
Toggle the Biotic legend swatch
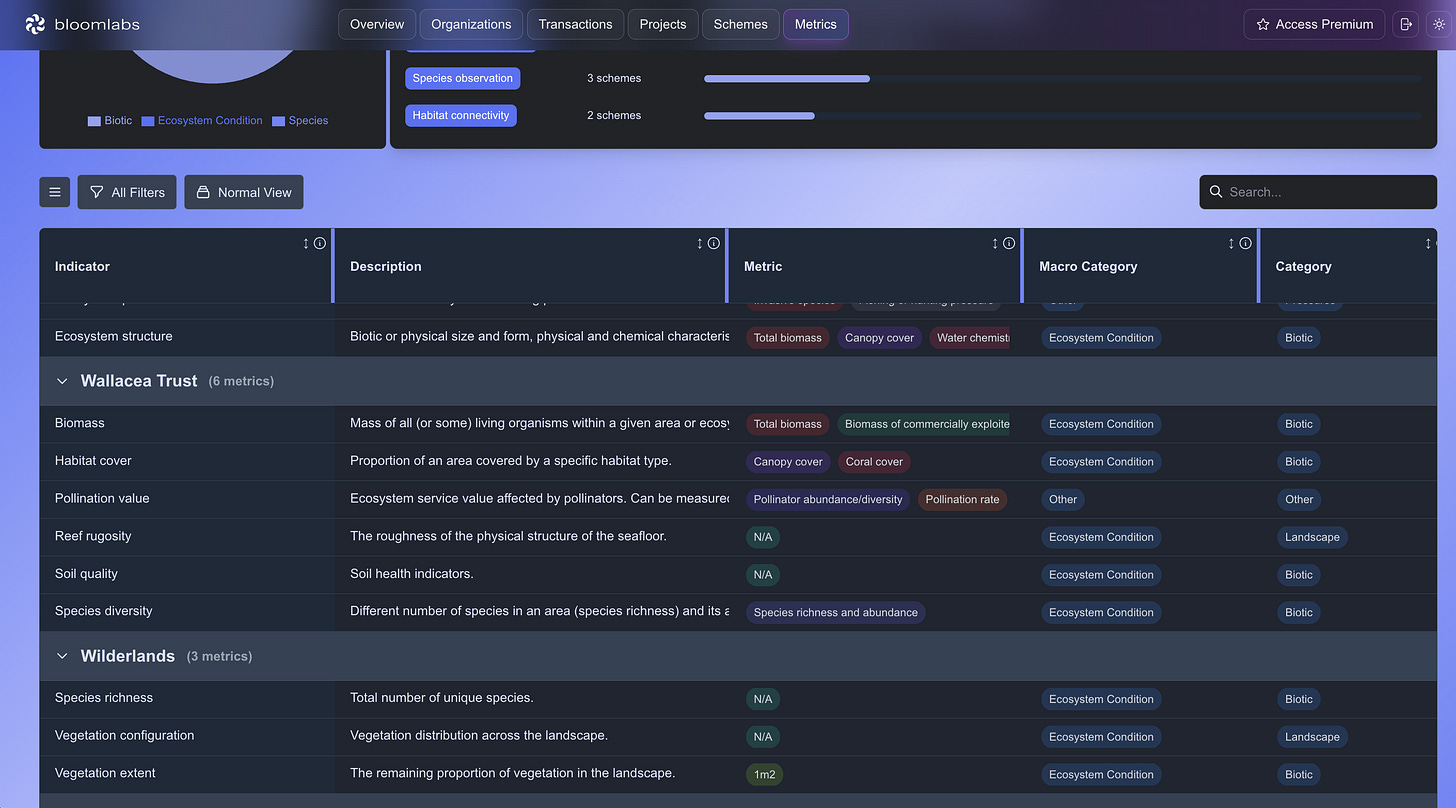pyautogui.click(x=94, y=121)
